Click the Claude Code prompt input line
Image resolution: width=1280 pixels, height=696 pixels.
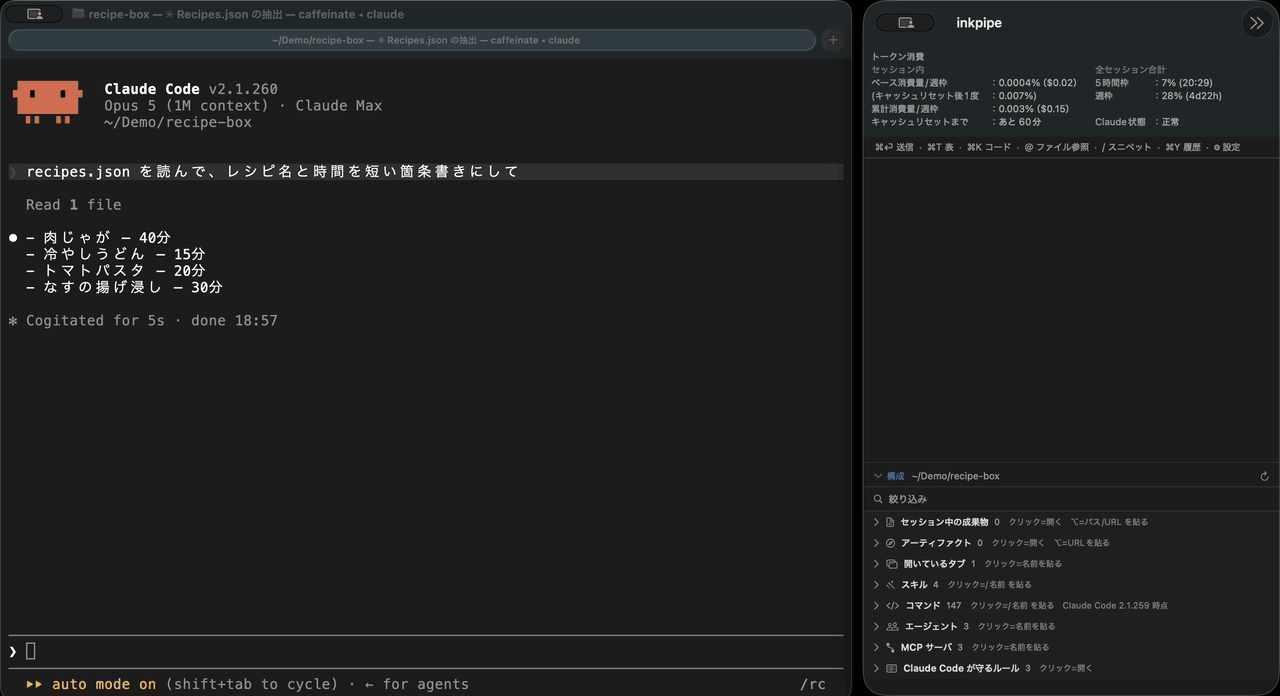[x=425, y=651]
